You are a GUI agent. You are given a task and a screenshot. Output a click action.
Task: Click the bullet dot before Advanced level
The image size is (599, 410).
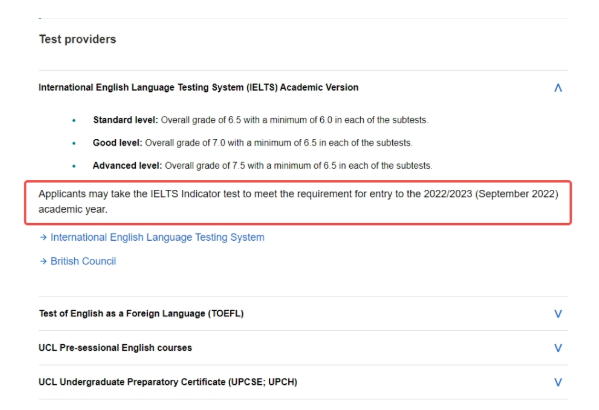click(x=74, y=166)
